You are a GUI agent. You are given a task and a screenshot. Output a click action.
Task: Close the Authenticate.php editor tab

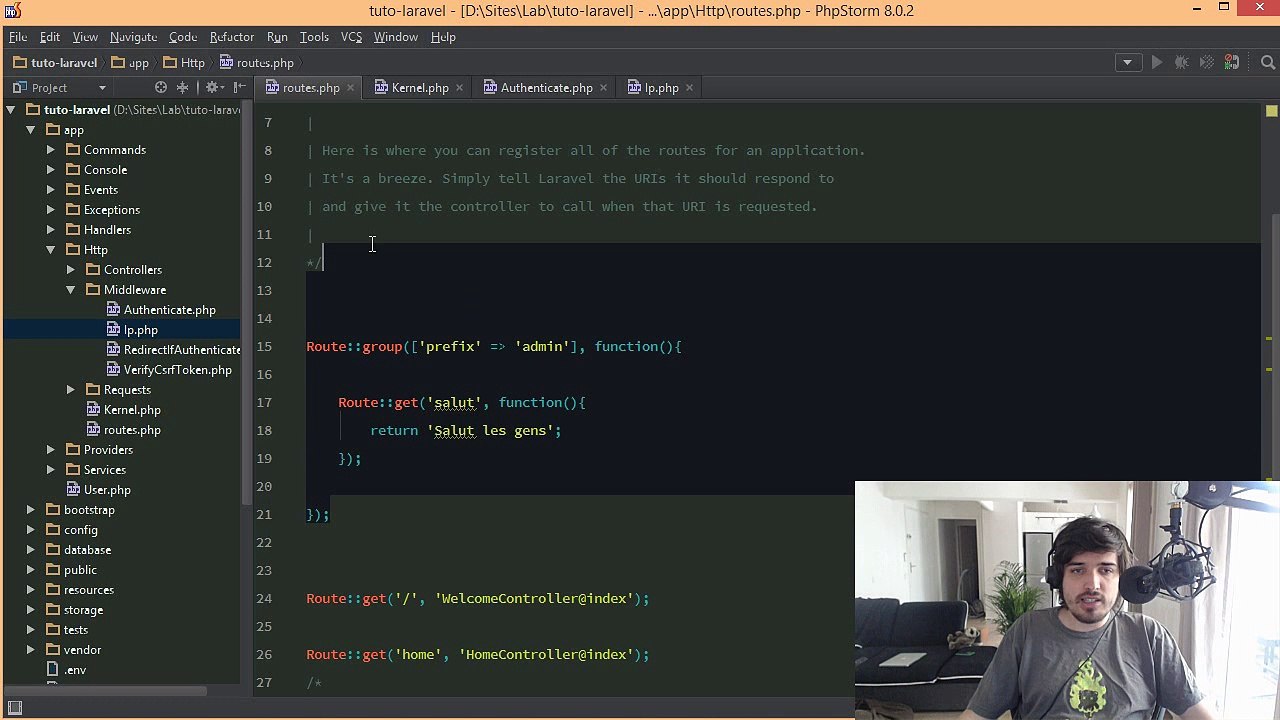pyautogui.click(x=603, y=88)
